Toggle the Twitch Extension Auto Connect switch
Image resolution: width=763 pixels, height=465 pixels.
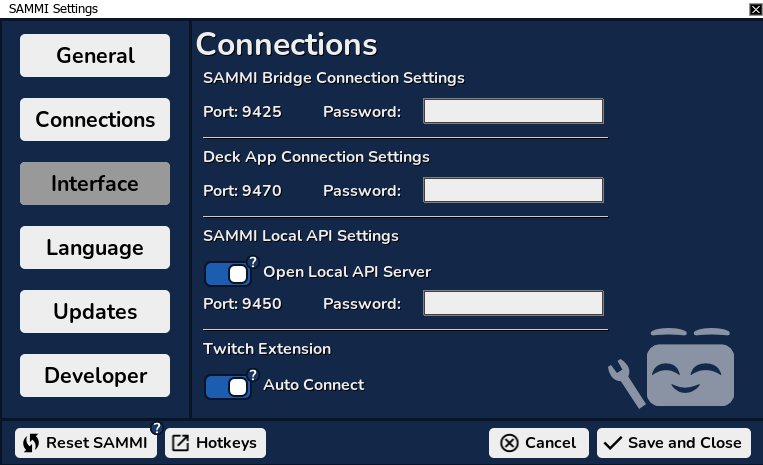(x=228, y=387)
